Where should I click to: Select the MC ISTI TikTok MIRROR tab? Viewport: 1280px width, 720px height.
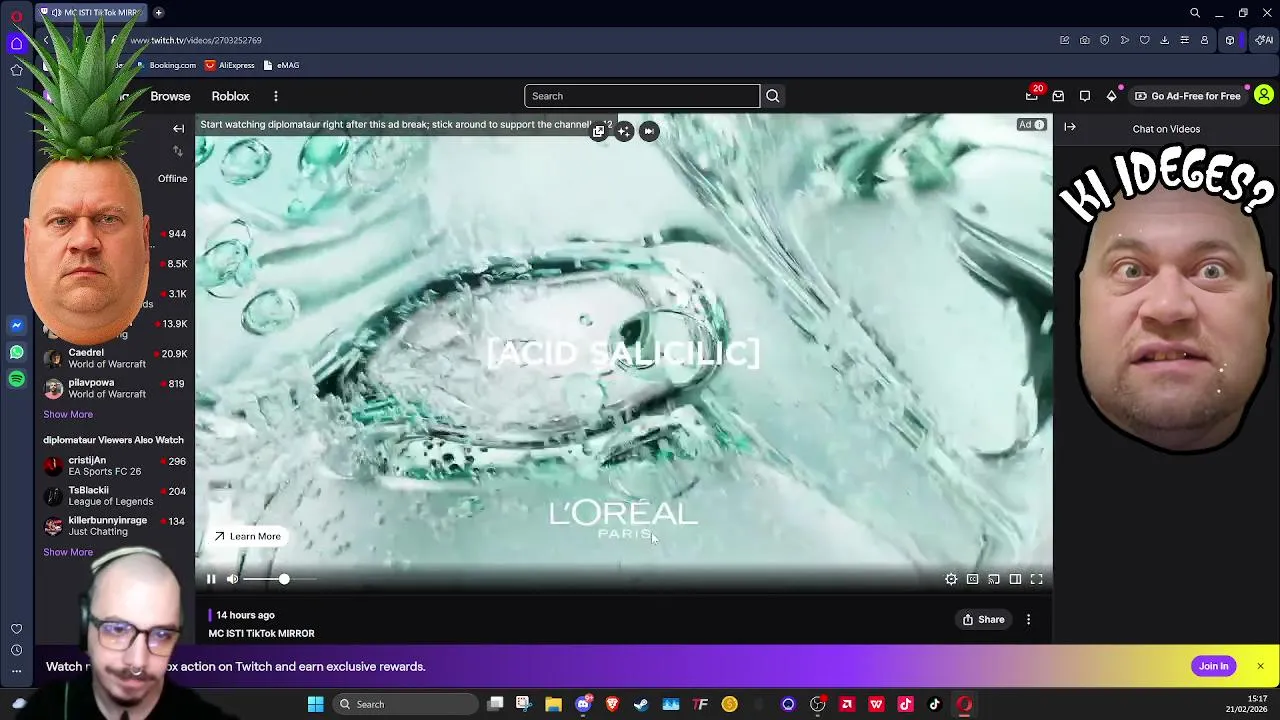(x=92, y=13)
